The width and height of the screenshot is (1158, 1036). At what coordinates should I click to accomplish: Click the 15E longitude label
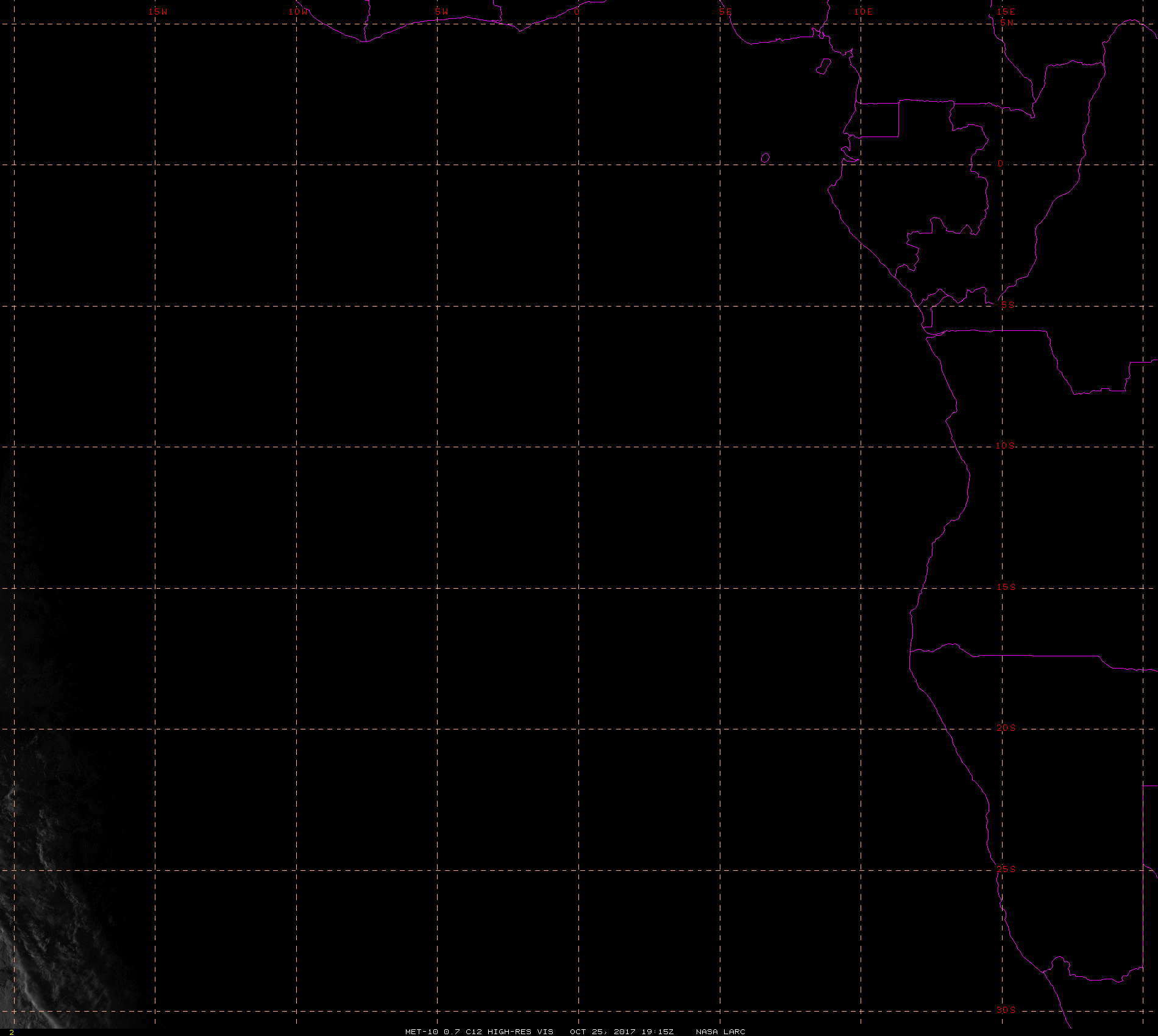(1006, 12)
